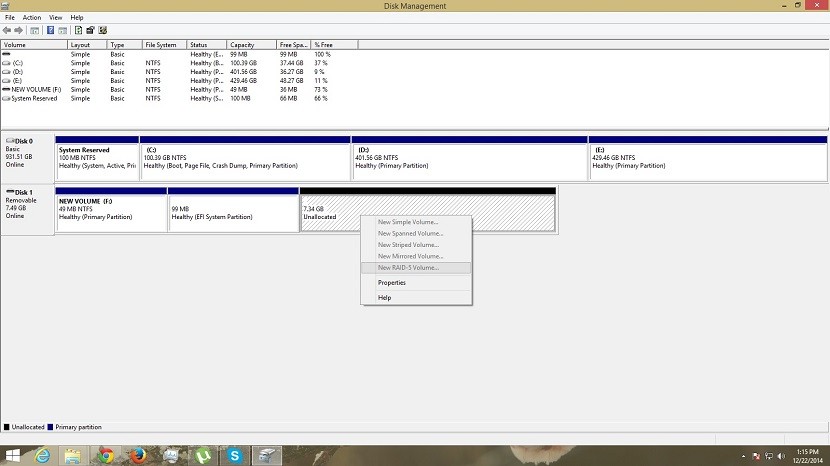Click the Disk Management taskbar icon
Screen dimensions: 830x466
267,455
